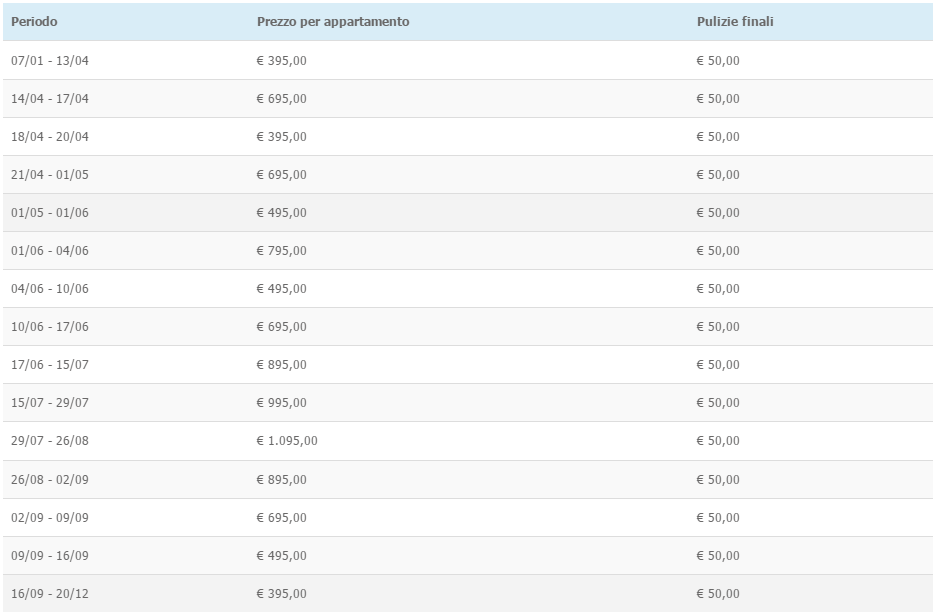This screenshot has width=936, height=612.
Task: Select the 07/01 - 13/04 period row
Action: pyautogui.click(x=468, y=60)
